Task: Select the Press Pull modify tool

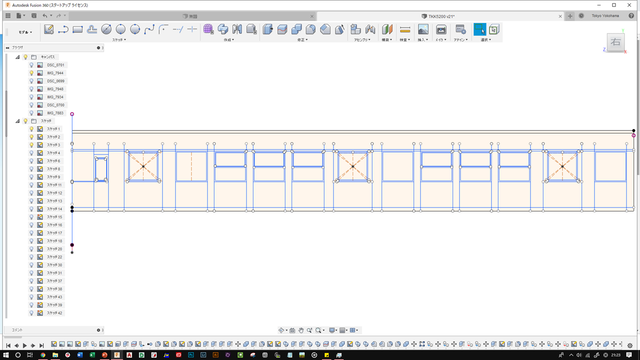Action: [268, 29]
